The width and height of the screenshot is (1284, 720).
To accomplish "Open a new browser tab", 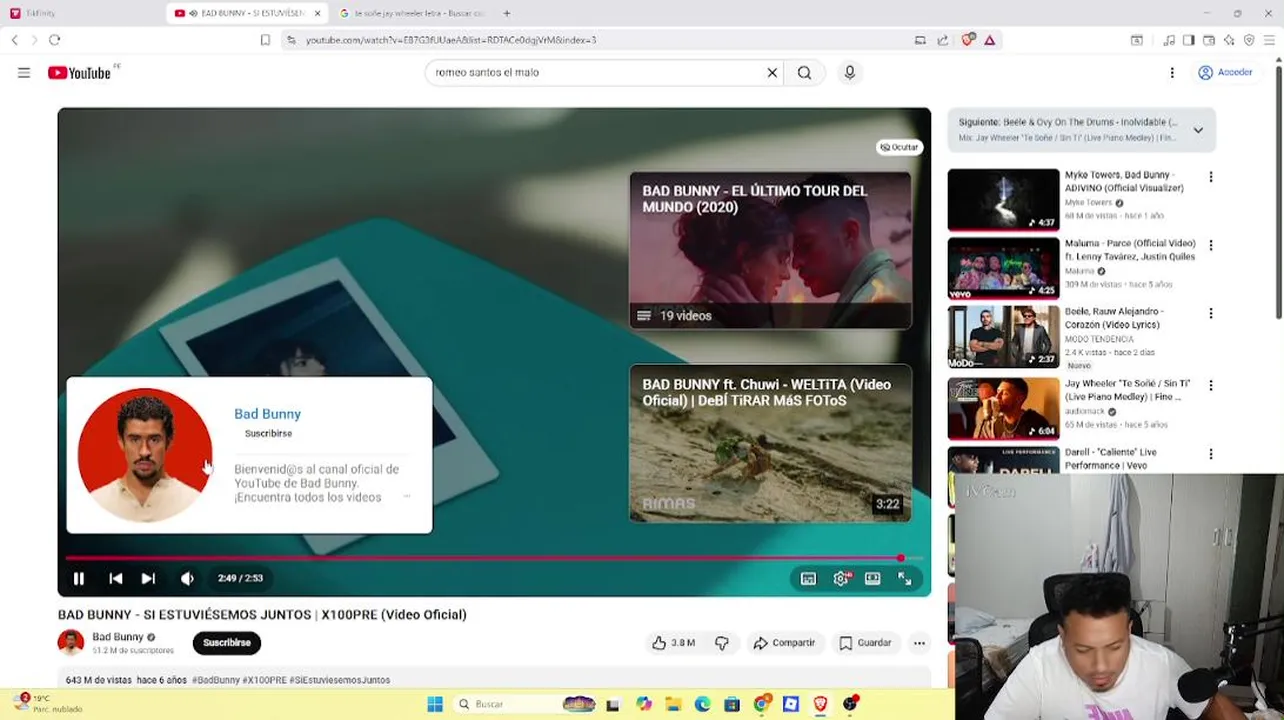I will 507,13.
